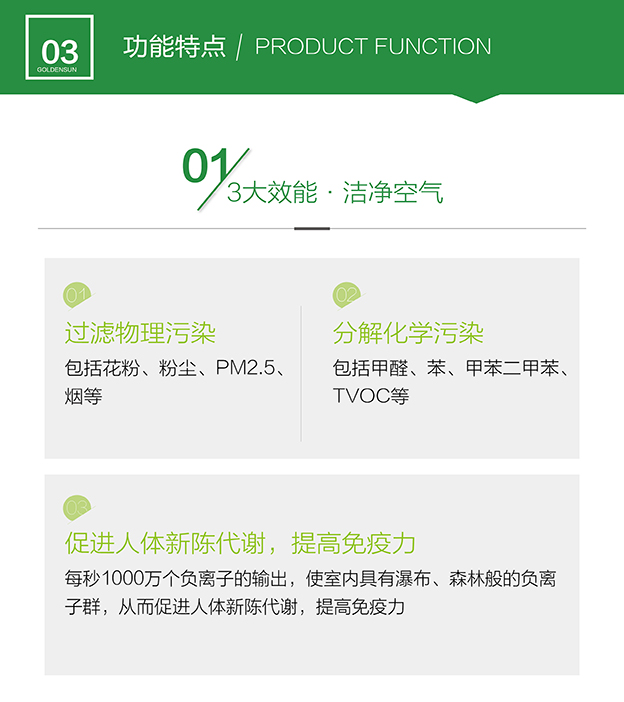This screenshot has width=624, height=702.
Task: Click the green 02 speech bubble icon
Action: tap(346, 295)
